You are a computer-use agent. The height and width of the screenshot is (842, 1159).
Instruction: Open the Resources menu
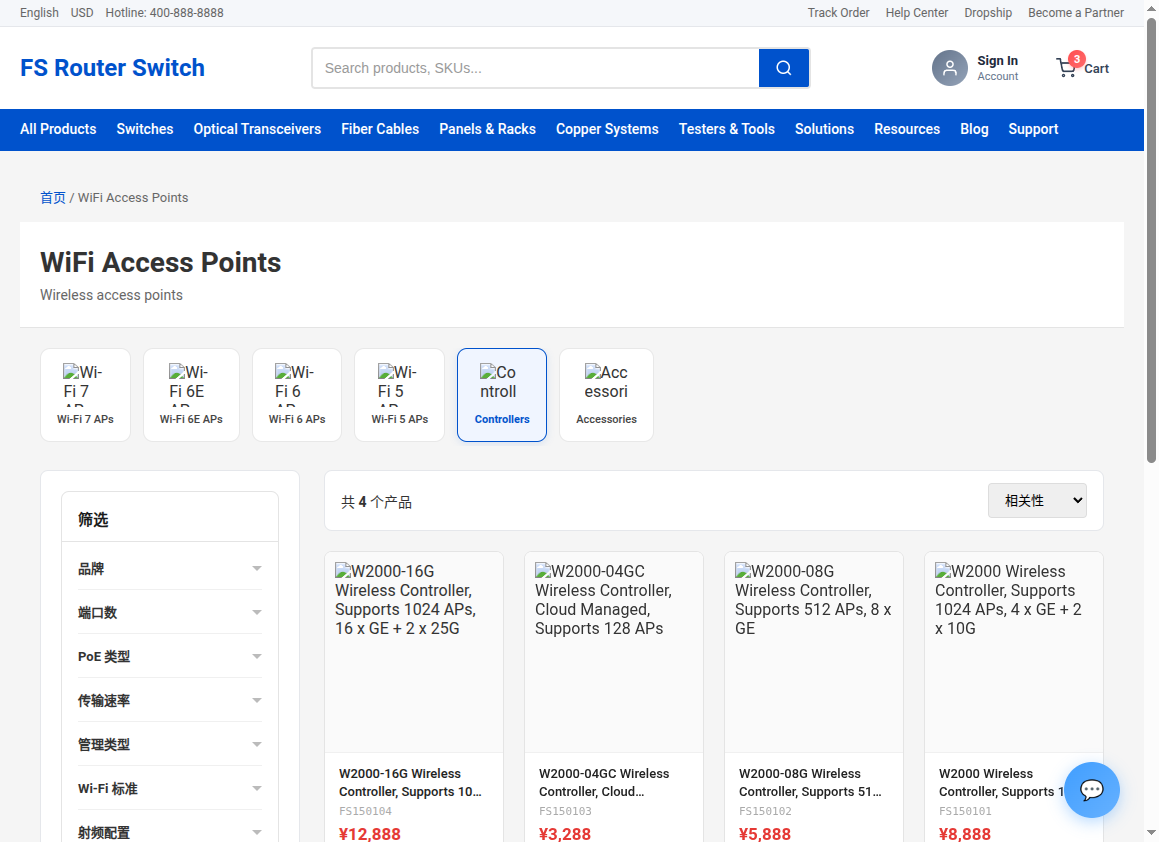(x=907, y=129)
